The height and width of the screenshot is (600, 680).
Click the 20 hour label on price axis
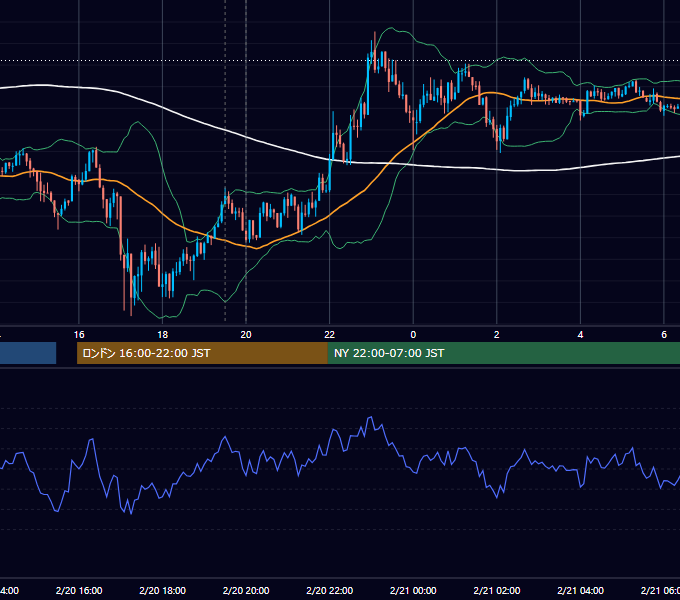point(246,335)
